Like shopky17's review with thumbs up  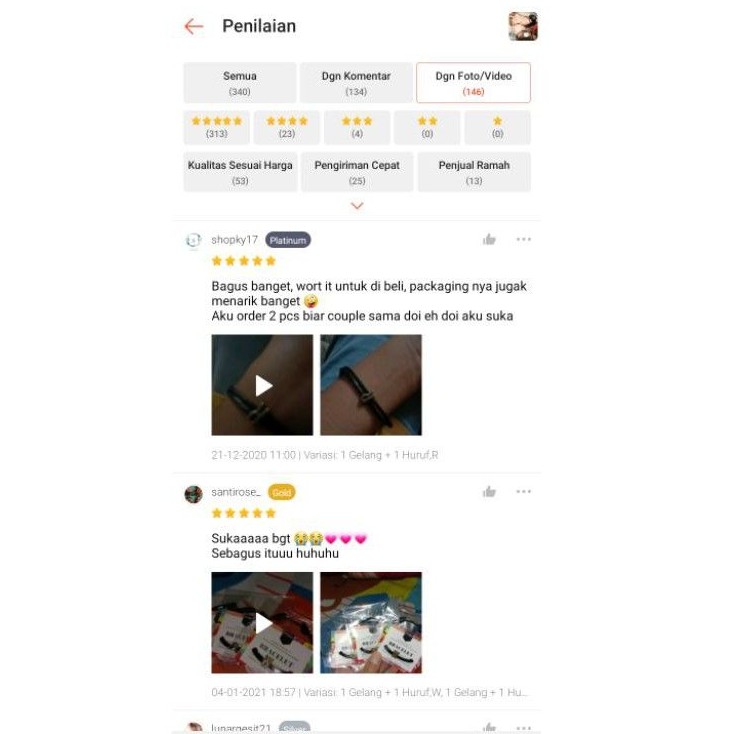click(x=489, y=239)
